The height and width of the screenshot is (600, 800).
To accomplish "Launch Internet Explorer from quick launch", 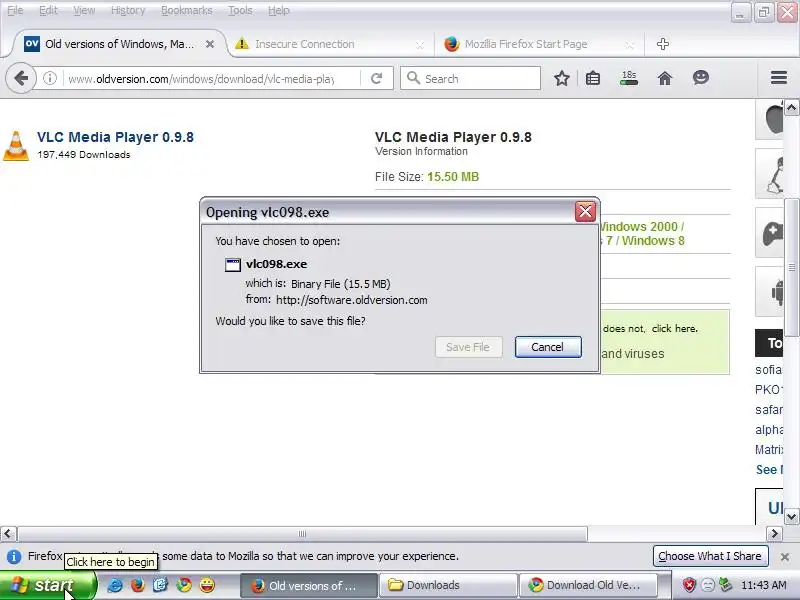I will point(115,585).
